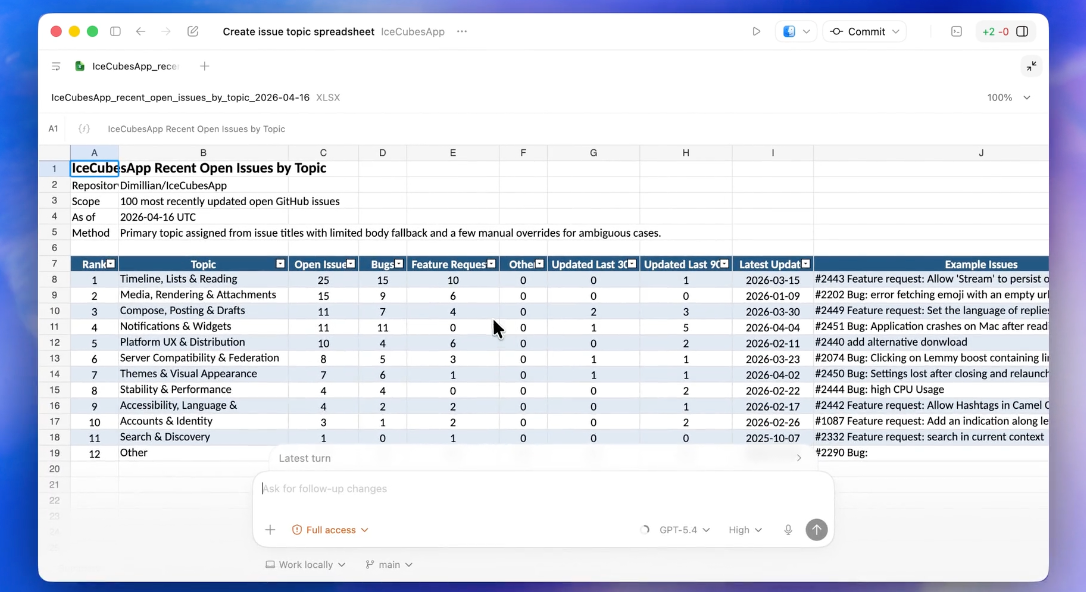The image size is (1086, 592).
Task: Click the microphone dictation icon
Action: pos(788,530)
